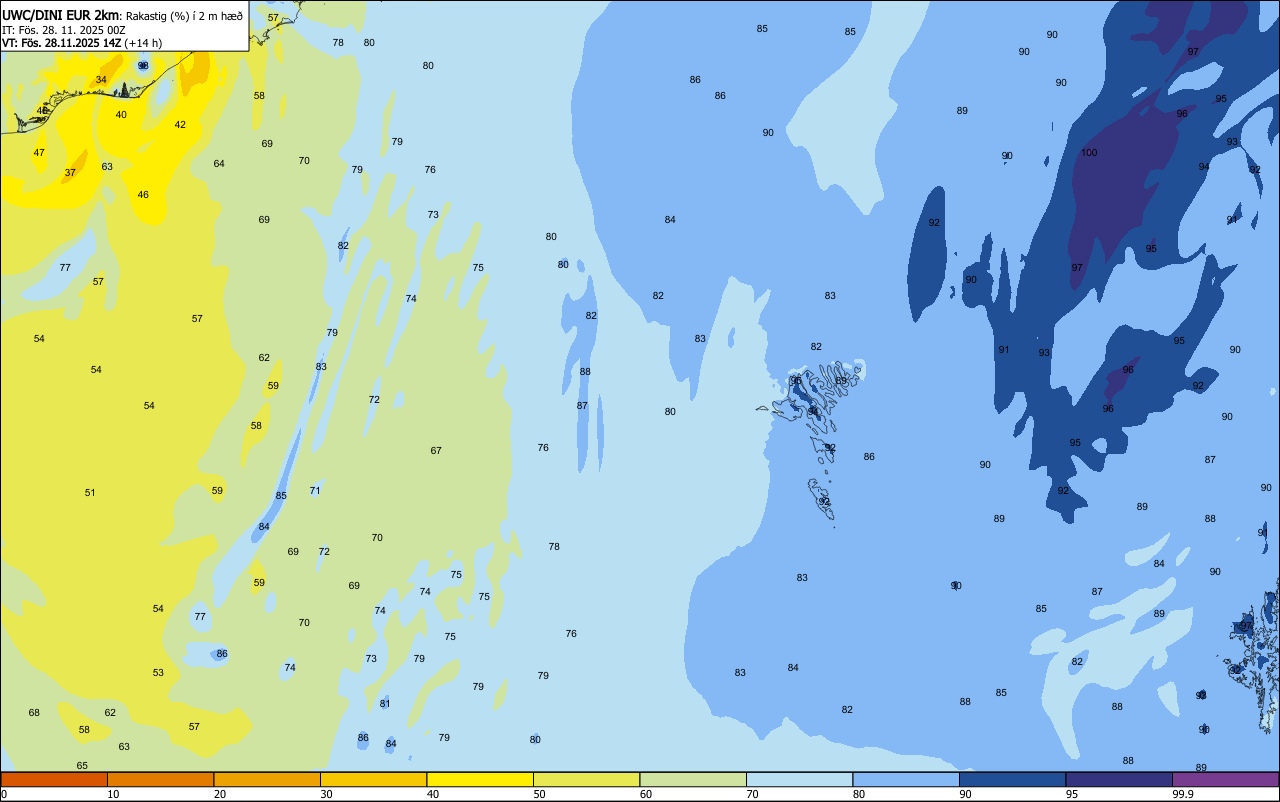
Task: Click the '60' legend tick label
Action: 646,794
